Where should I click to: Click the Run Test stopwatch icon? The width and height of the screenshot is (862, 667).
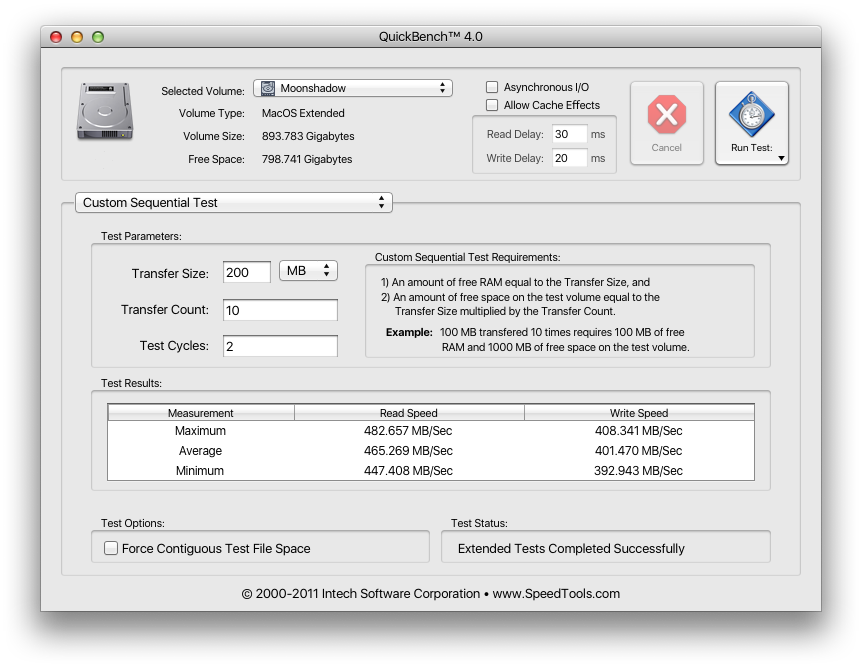tap(751, 115)
